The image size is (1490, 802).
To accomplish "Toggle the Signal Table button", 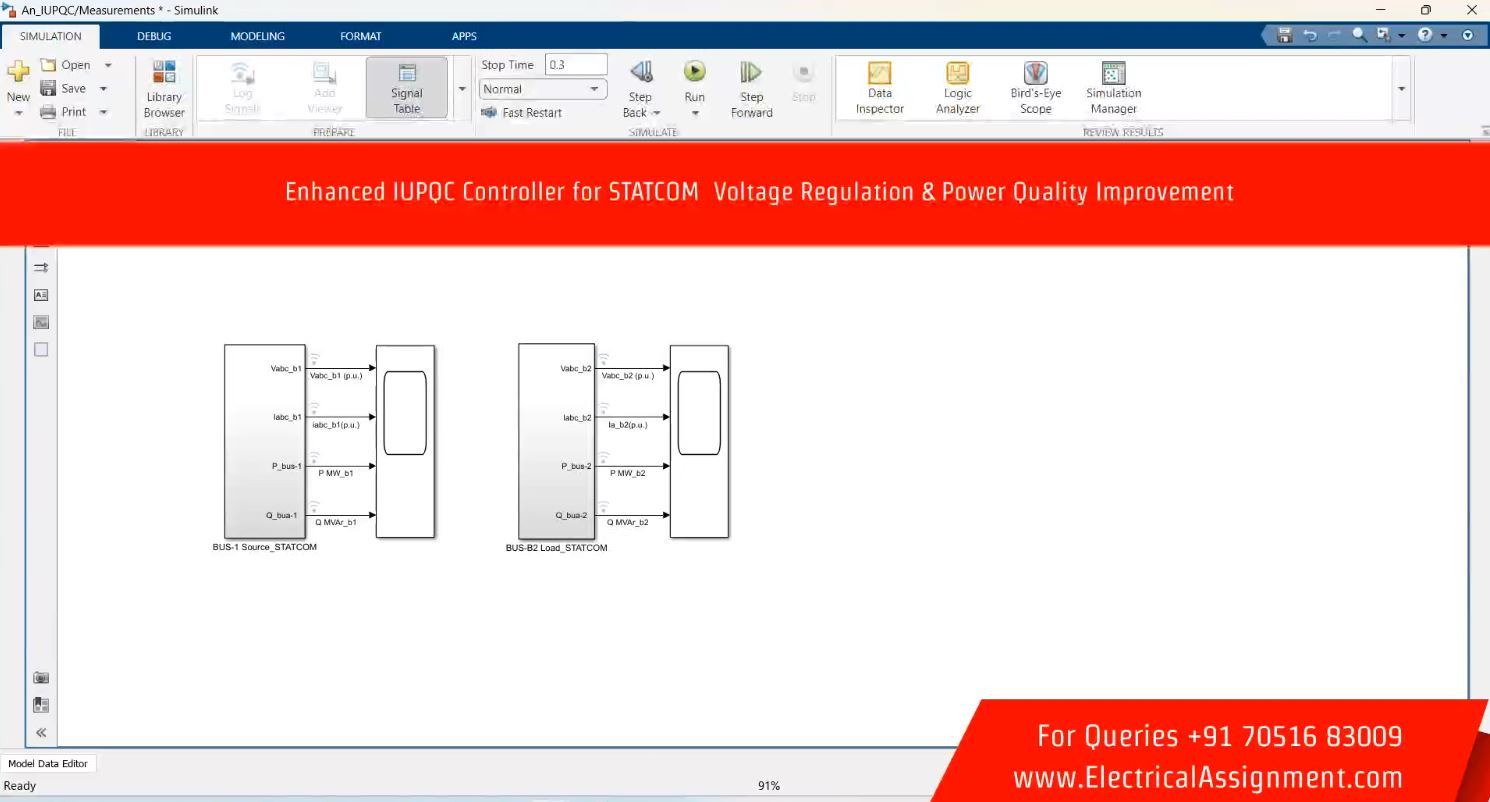I will click(x=406, y=87).
